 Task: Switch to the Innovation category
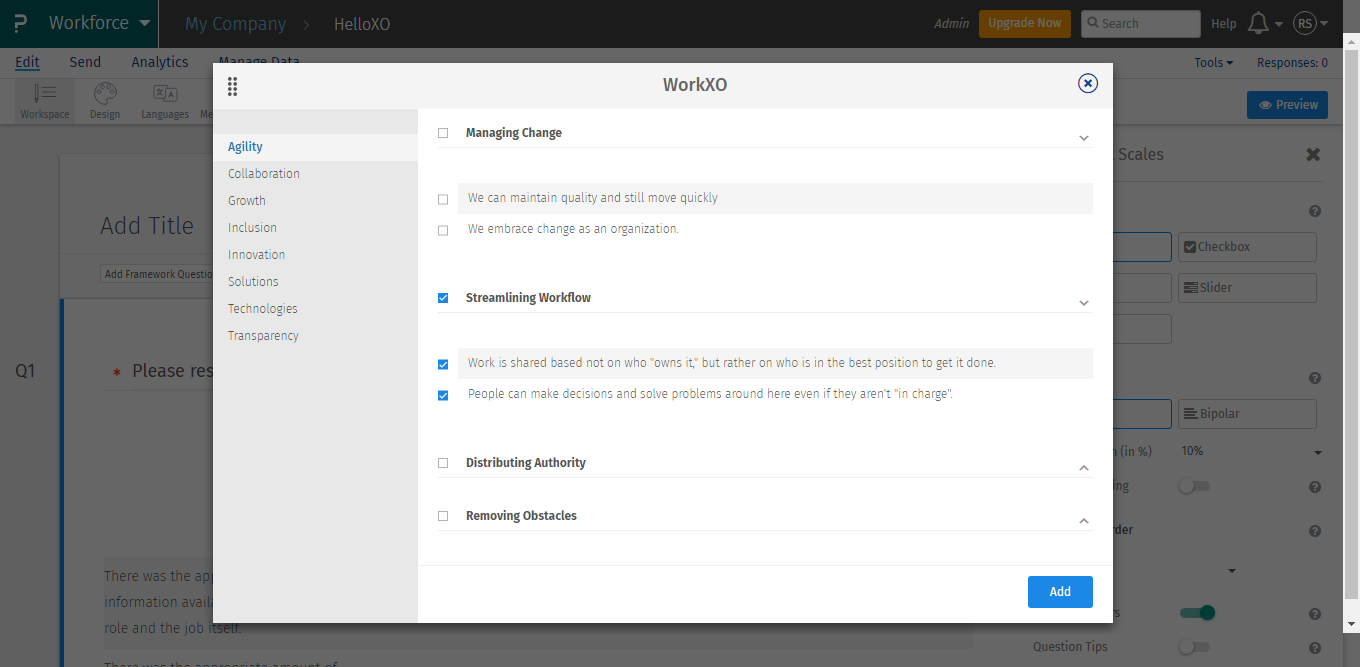(256, 255)
